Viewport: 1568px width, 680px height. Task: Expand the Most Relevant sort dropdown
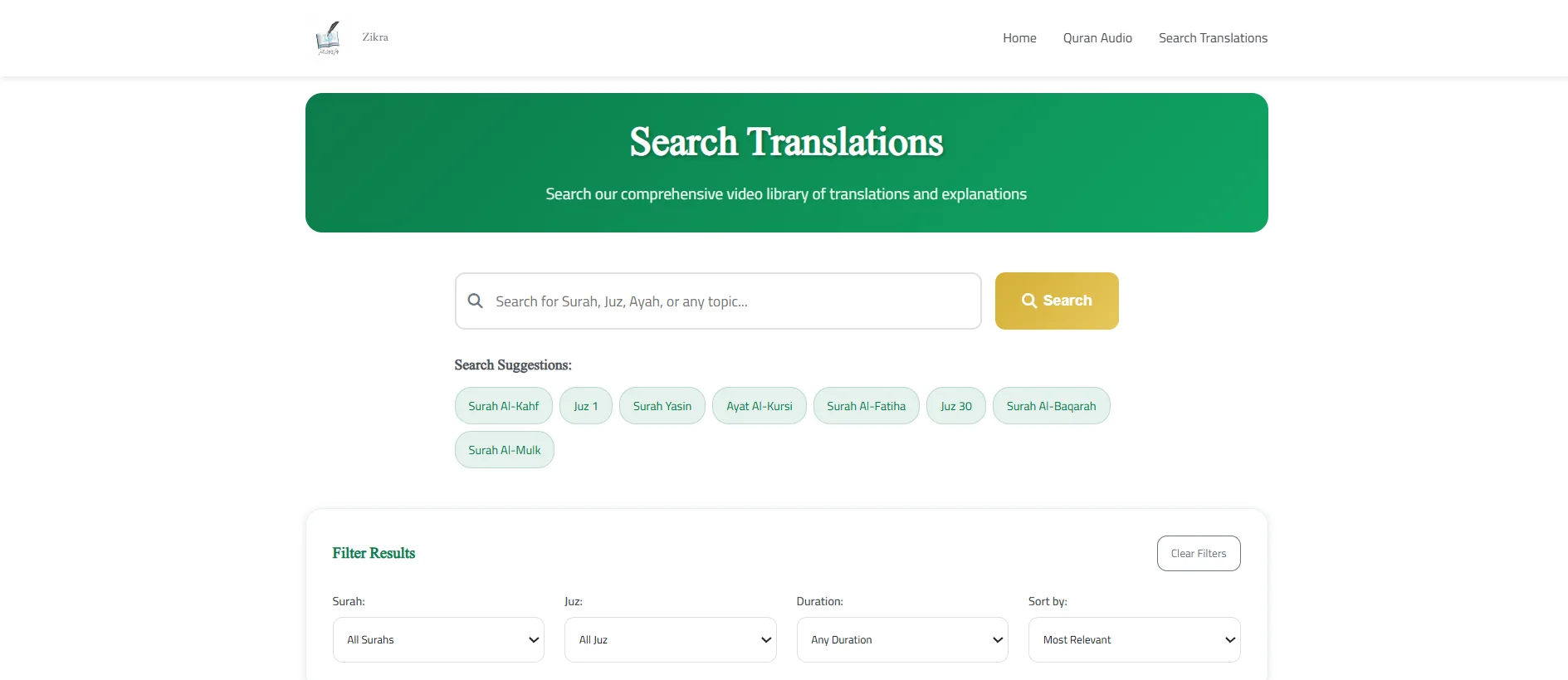[1135, 639]
